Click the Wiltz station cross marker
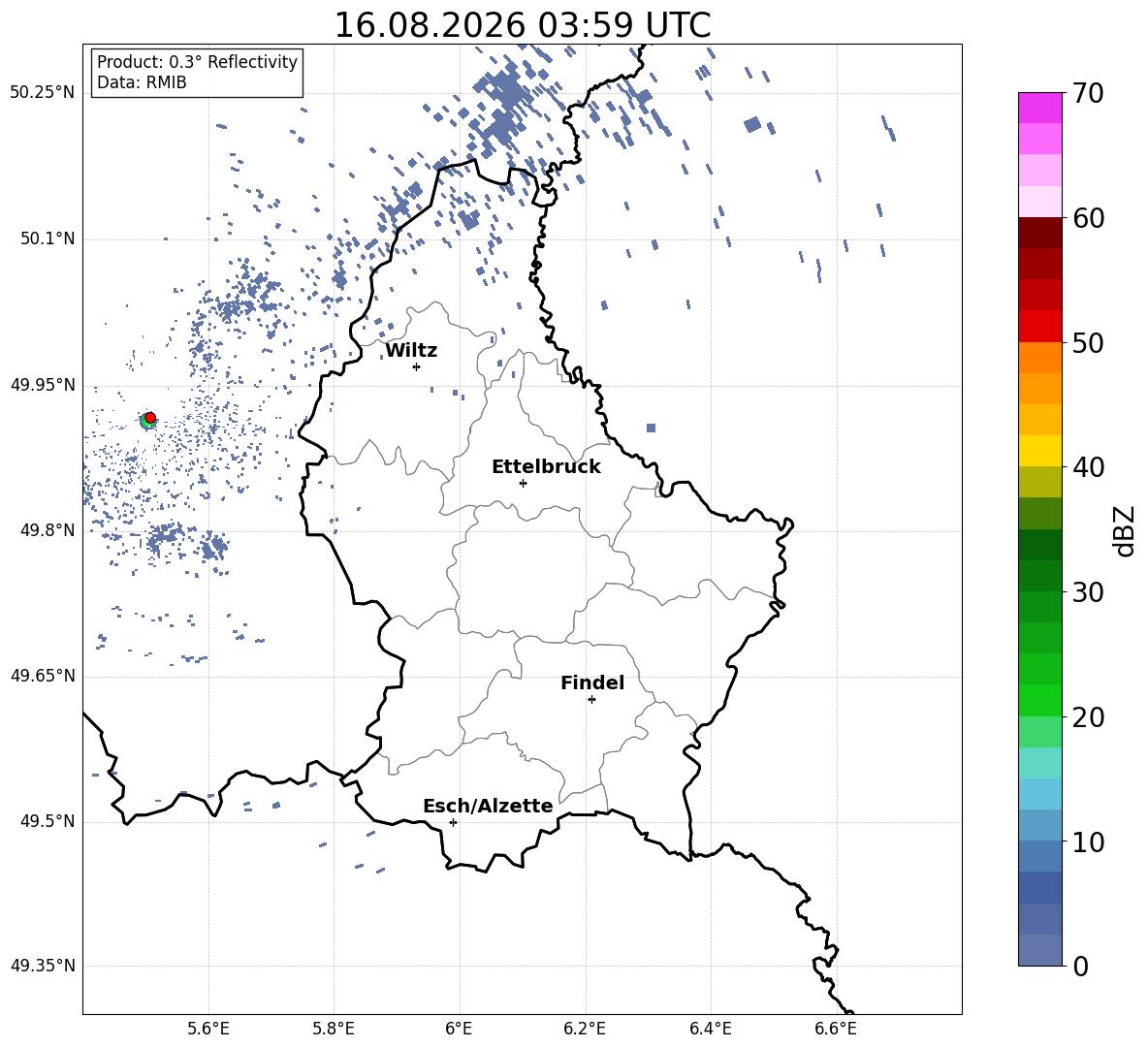The width and height of the screenshot is (1148, 1048). 417,366
